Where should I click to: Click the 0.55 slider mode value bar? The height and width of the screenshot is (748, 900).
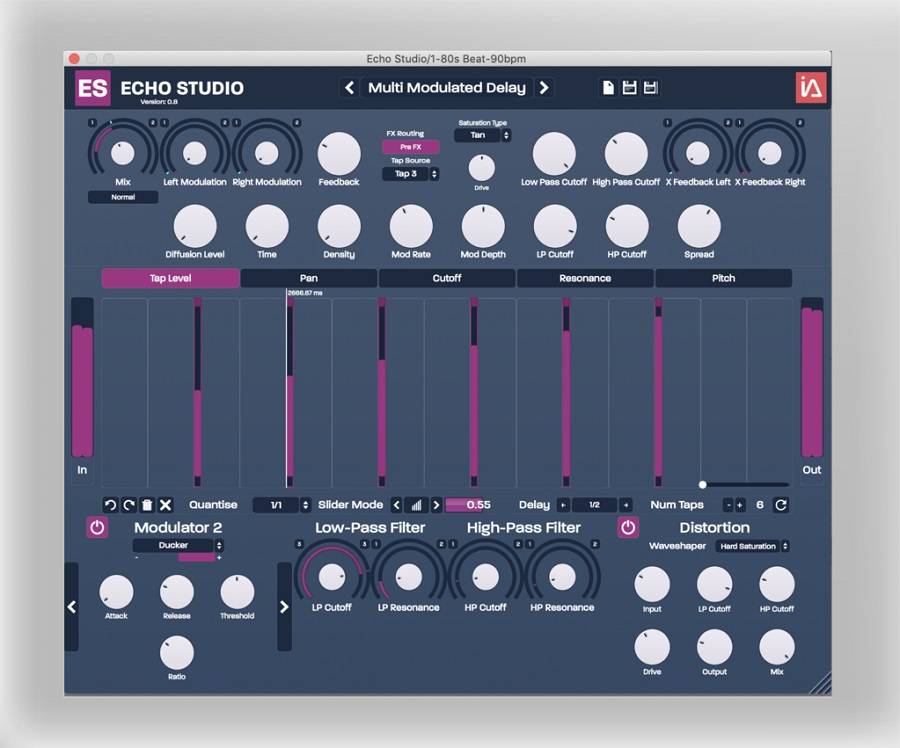coord(468,505)
